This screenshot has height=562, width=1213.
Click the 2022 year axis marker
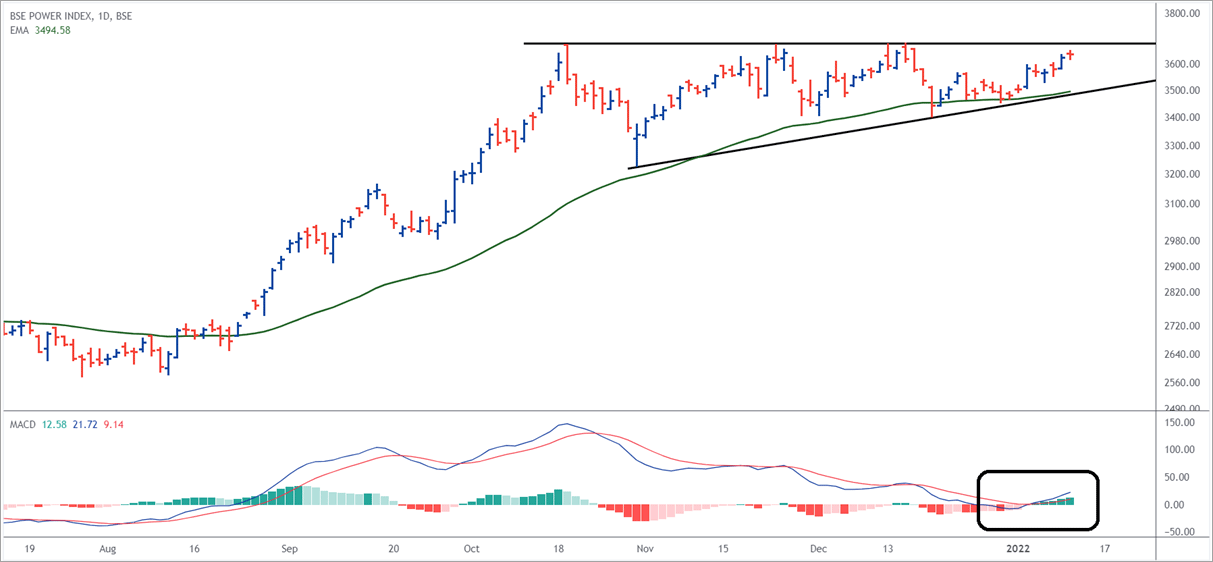coord(1016,549)
